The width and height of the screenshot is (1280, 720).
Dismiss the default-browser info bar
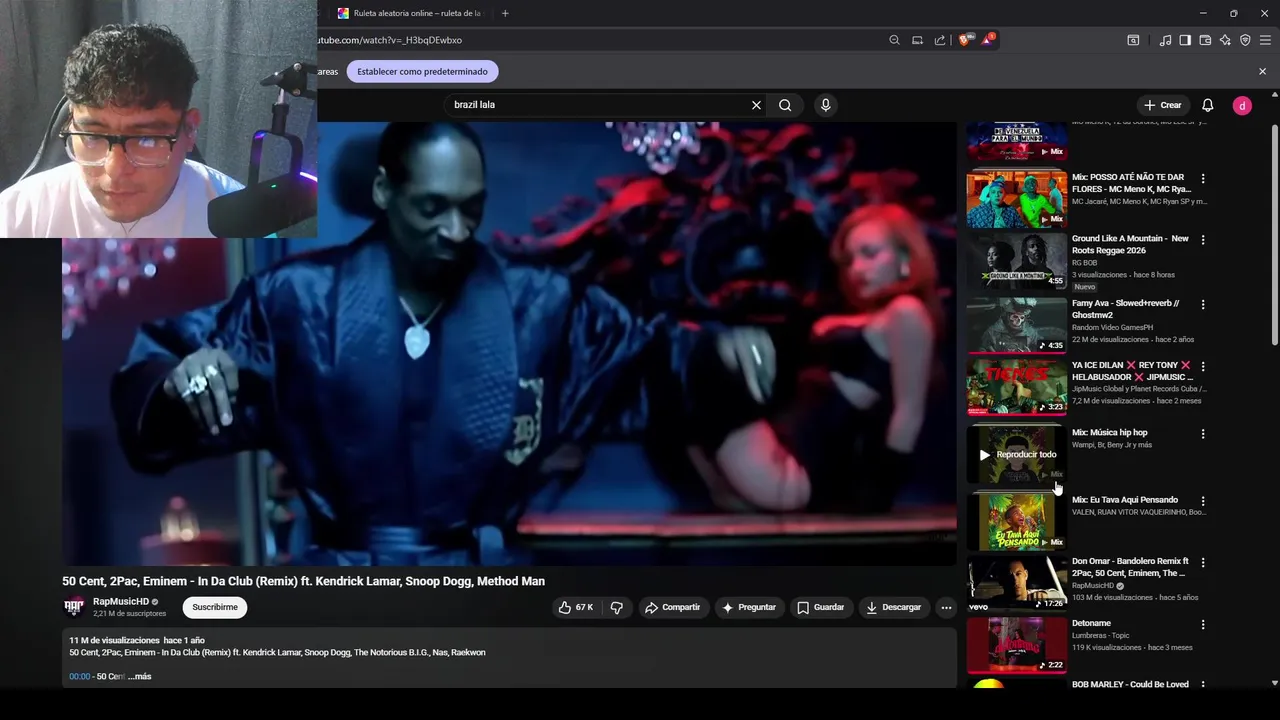(1262, 71)
